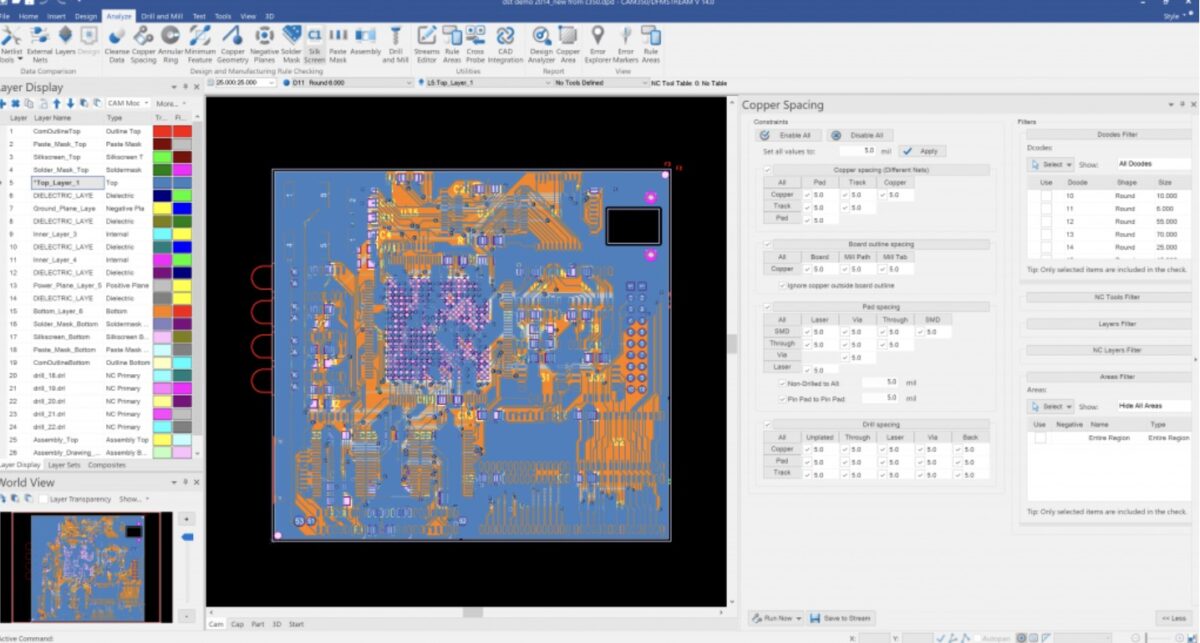This screenshot has width=1200, height=643.
Task: Open the CAM Mode dropdown in Layer Display
Action: click(x=127, y=103)
